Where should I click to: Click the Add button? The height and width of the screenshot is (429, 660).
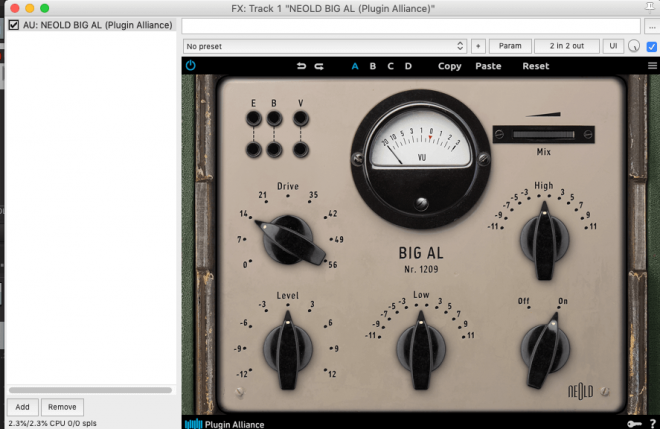coord(22,407)
